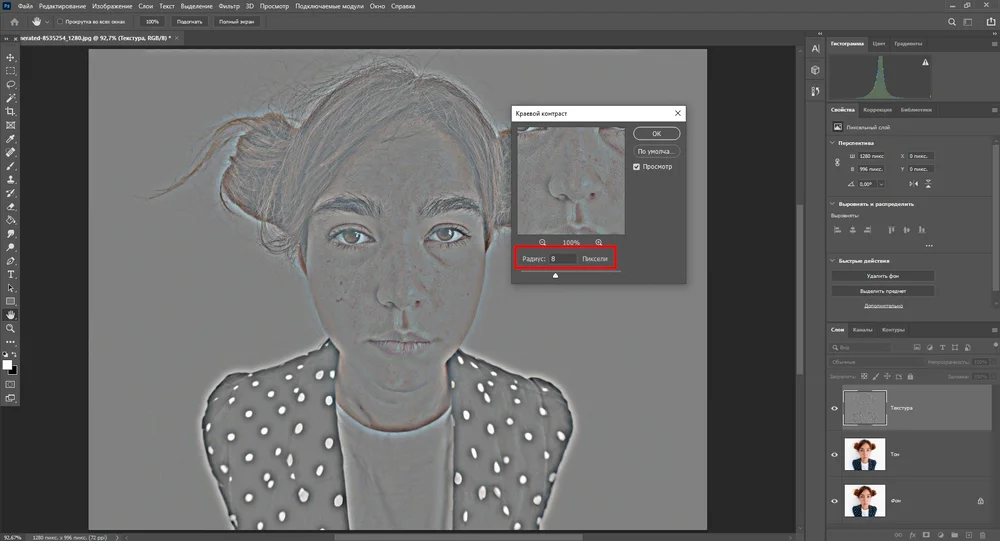Create a new layer with plus icon
The height and width of the screenshot is (541, 1000).
coord(968,535)
